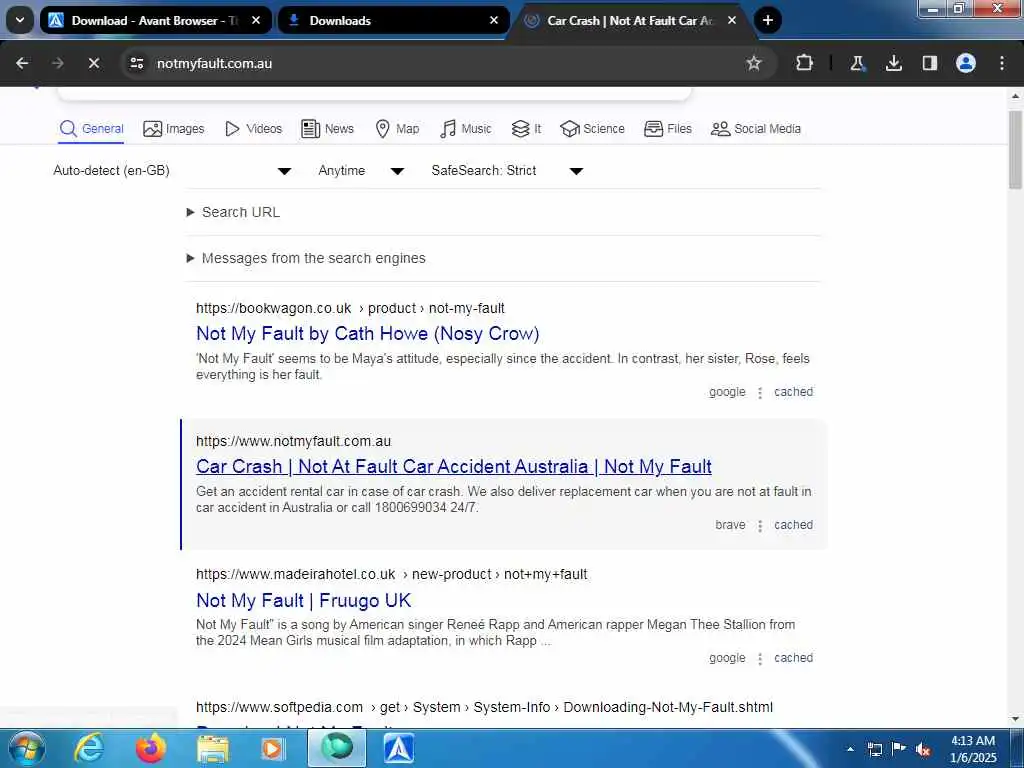
Task: Click scrollbar down arrow
Action: tap(1015, 718)
